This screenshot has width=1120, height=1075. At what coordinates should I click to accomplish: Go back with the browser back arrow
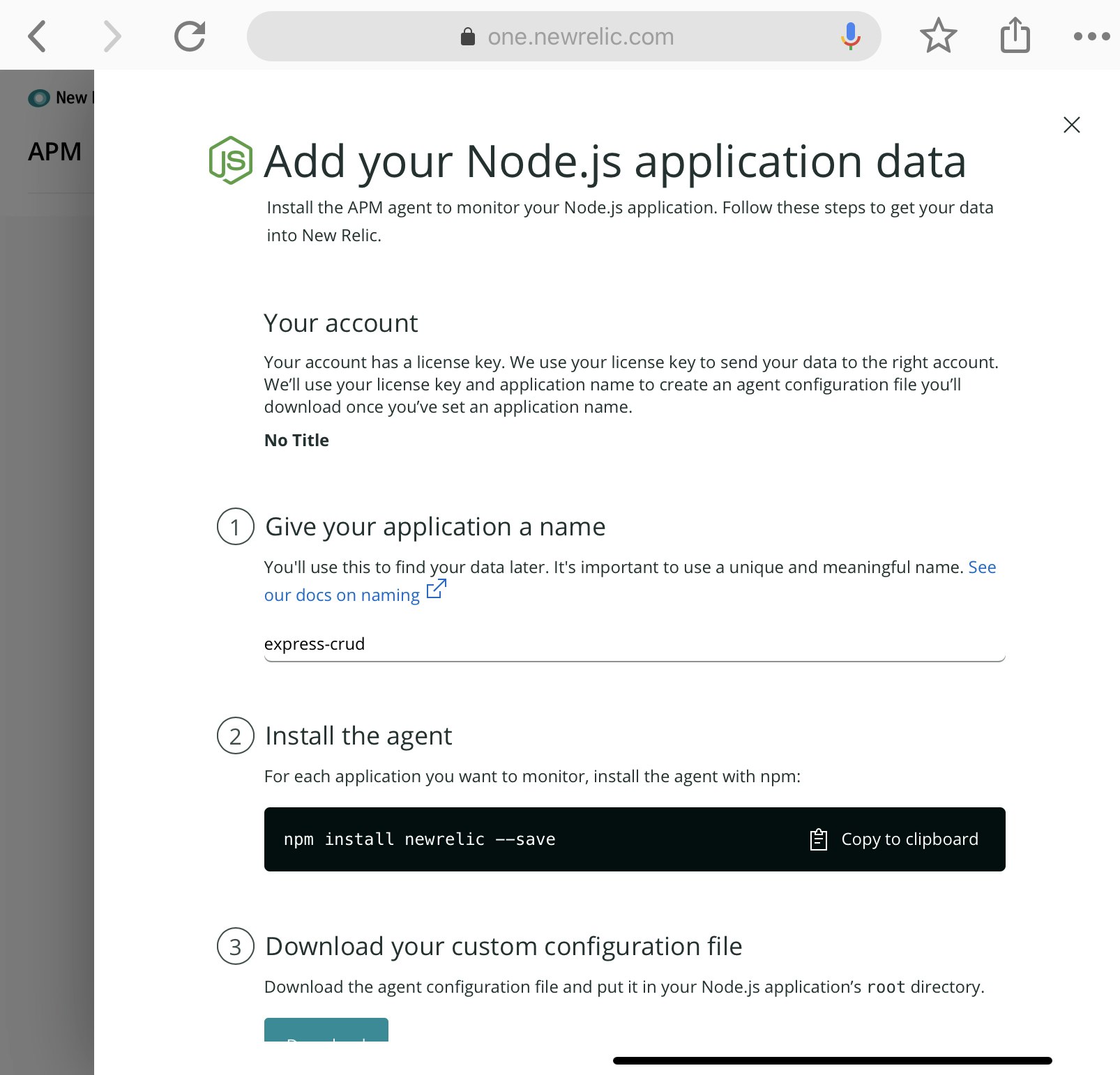coord(38,36)
